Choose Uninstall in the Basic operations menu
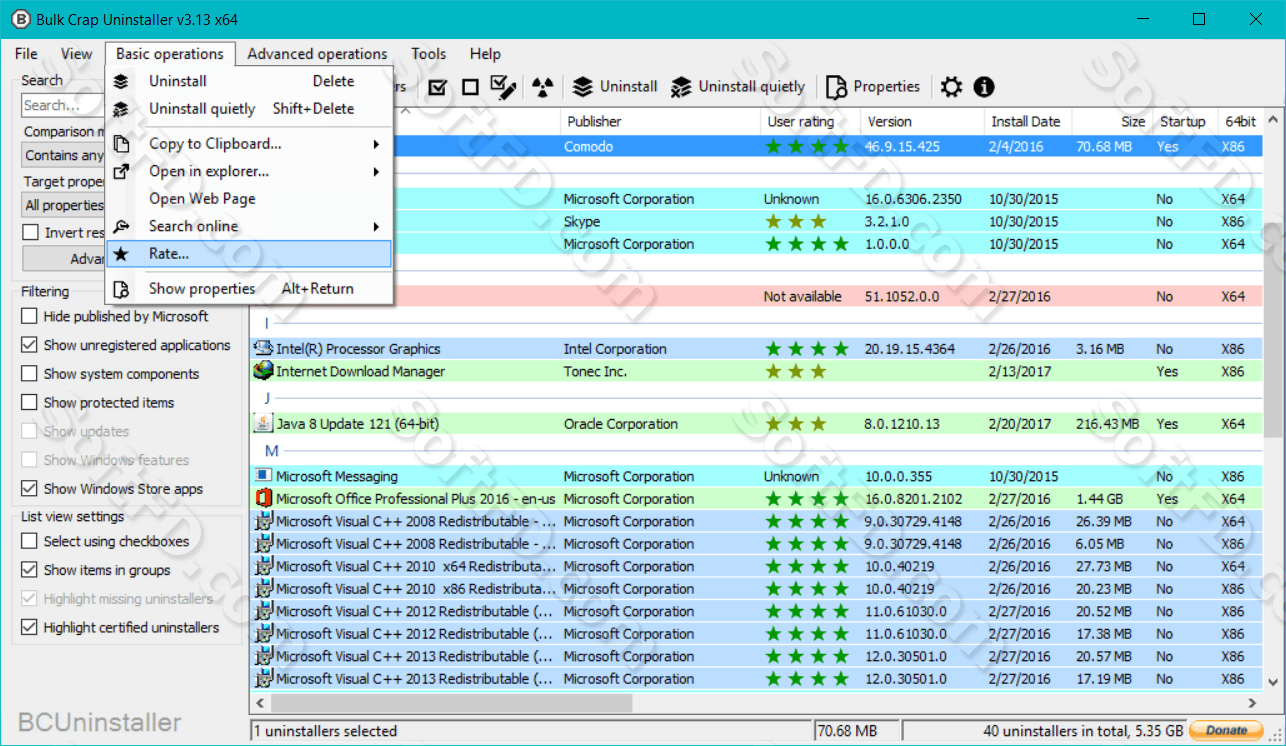The image size is (1286, 746). point(249,81)
